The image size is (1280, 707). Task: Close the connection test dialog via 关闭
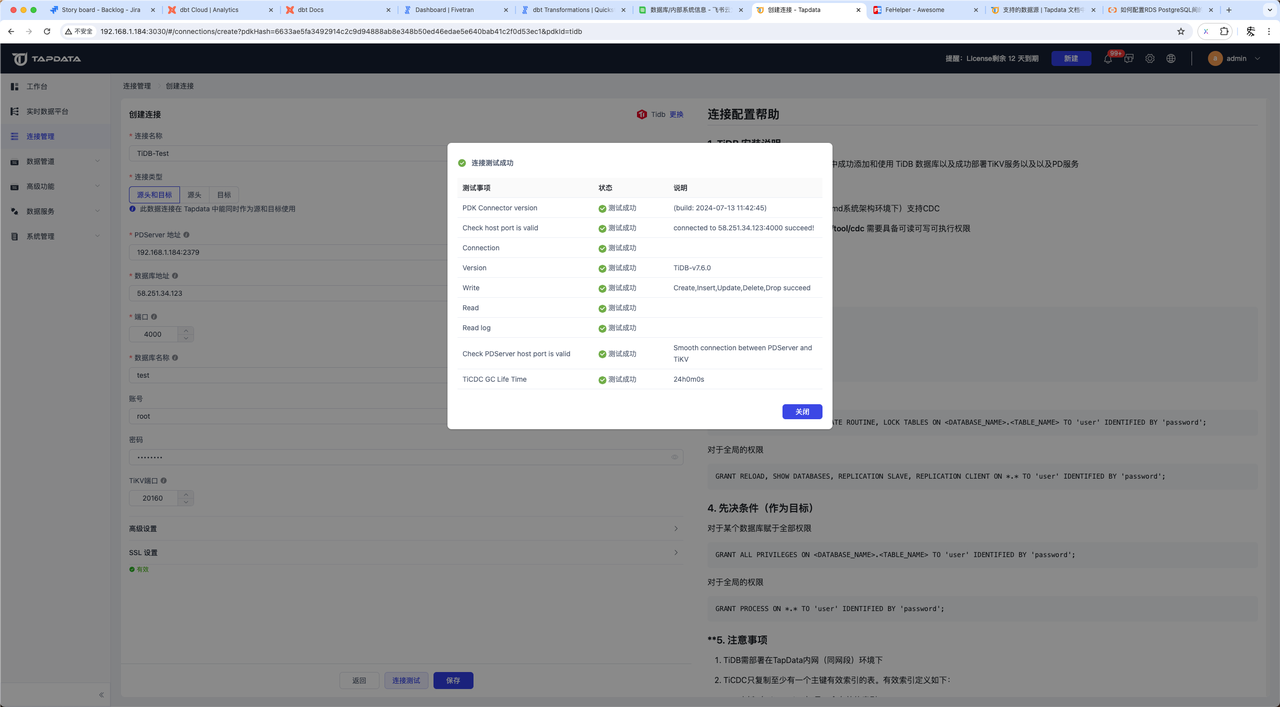[801, 411]
